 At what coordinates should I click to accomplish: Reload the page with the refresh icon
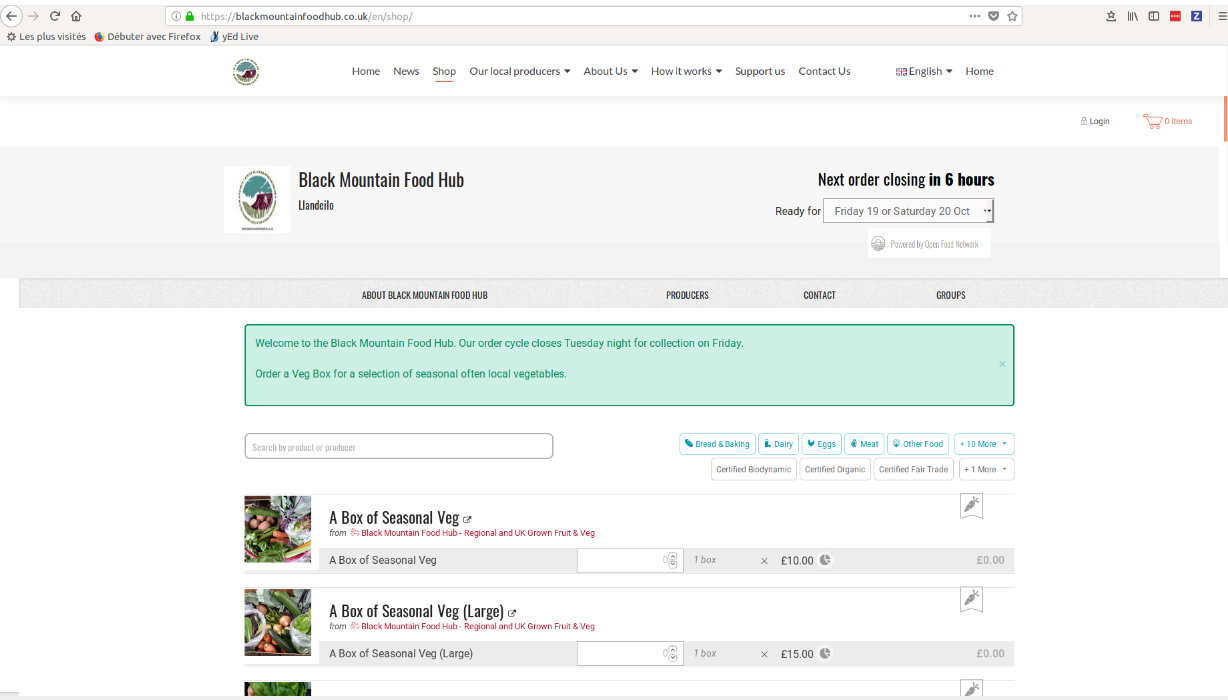(55, 16)
